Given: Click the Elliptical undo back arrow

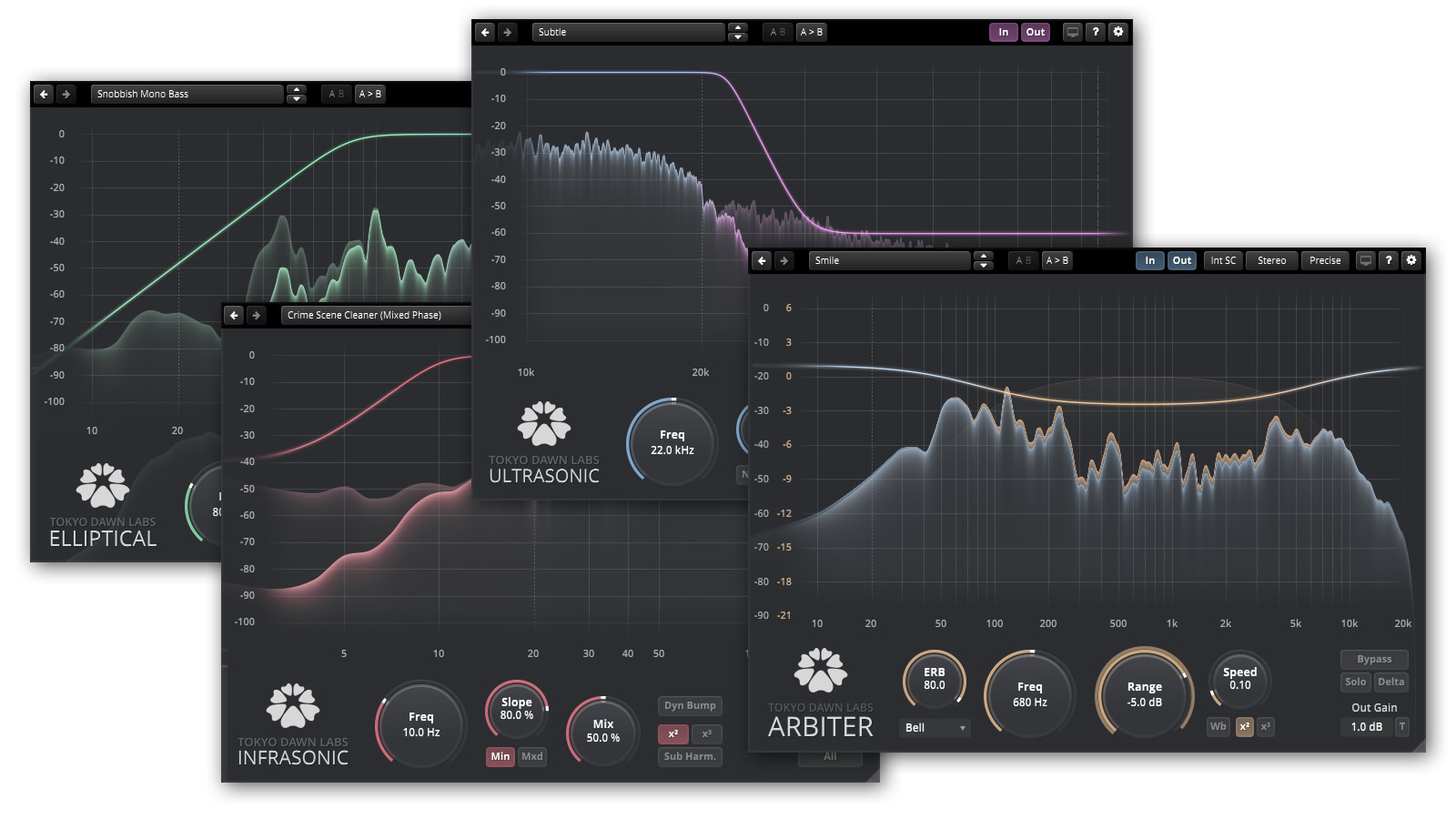Looking at the screenshot, I should point(44,94).
